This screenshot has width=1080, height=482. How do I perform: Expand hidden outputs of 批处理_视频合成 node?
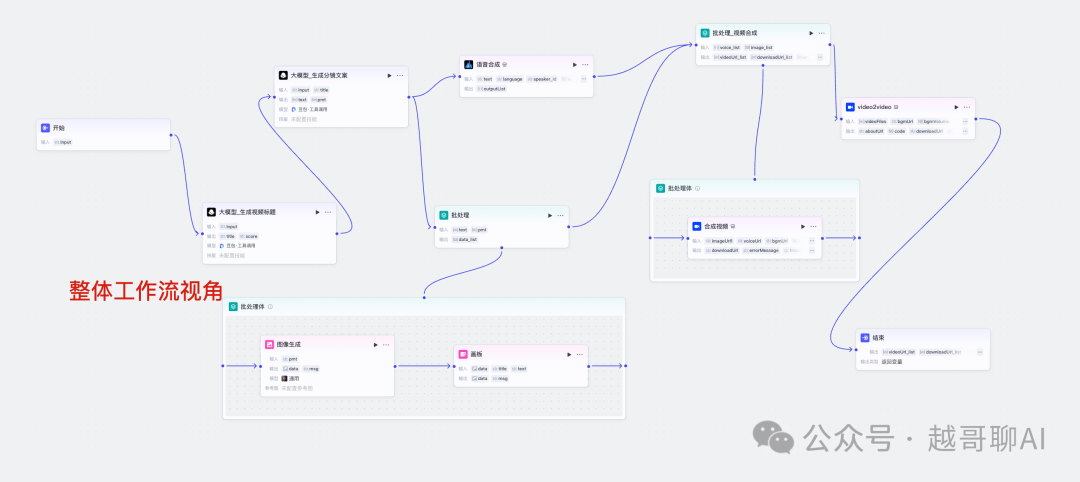tap(820, 57)
